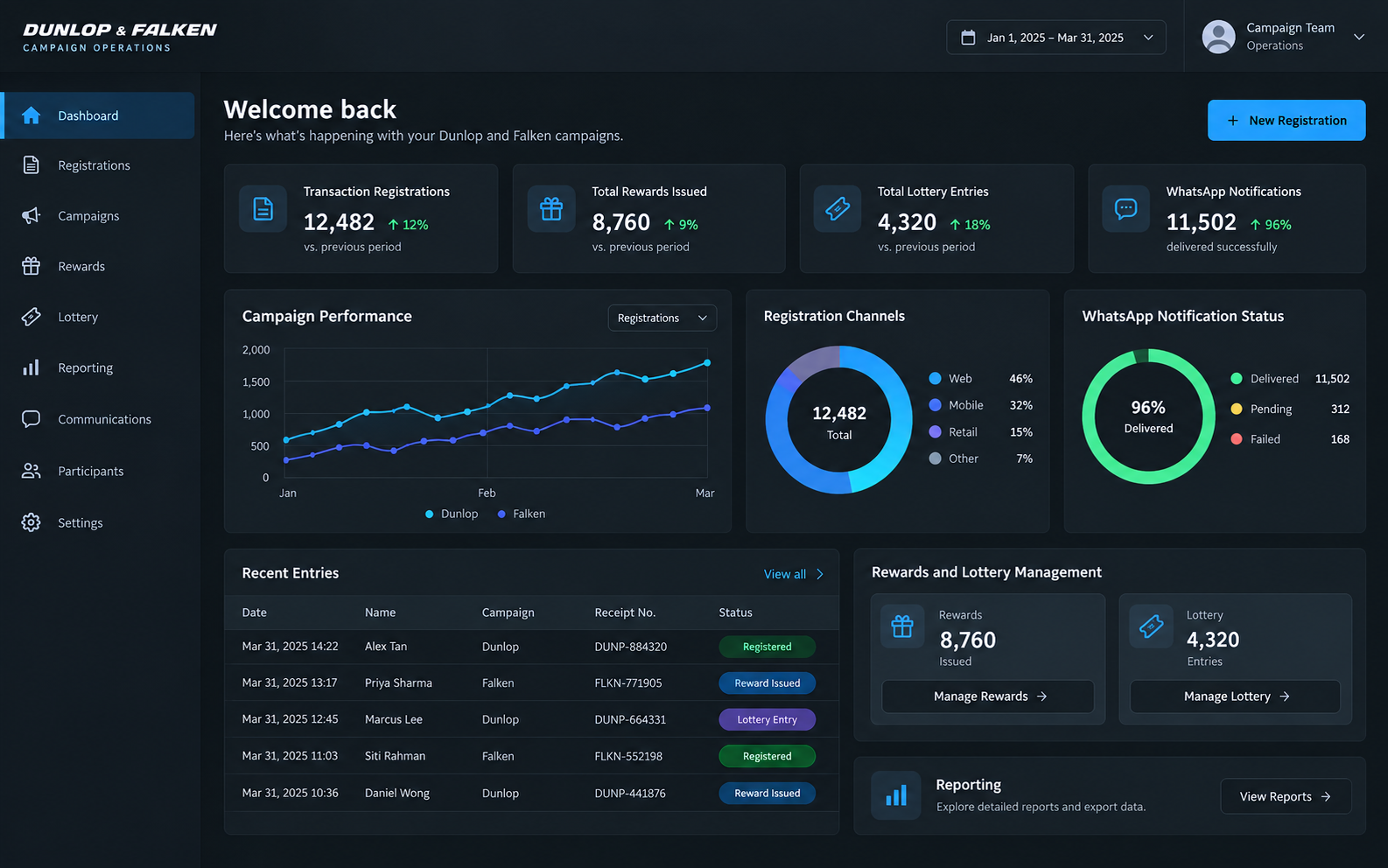Toggle Dunlop series in chart legend
Viewport: 1388px width, 868px height.
point(452,514)
